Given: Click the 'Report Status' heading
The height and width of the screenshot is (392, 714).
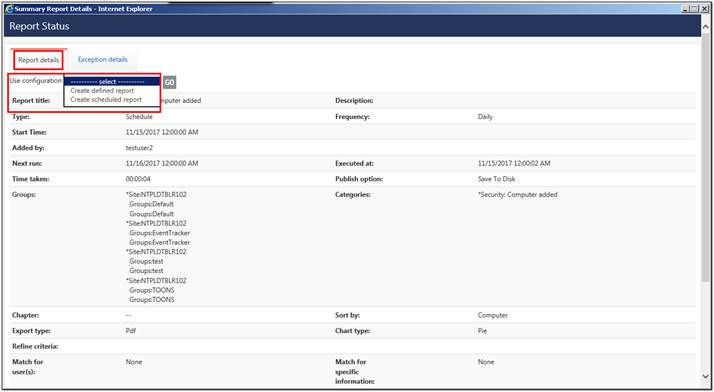Looking at the screenshot, I should pyautogui.click(x=39, y=26).
